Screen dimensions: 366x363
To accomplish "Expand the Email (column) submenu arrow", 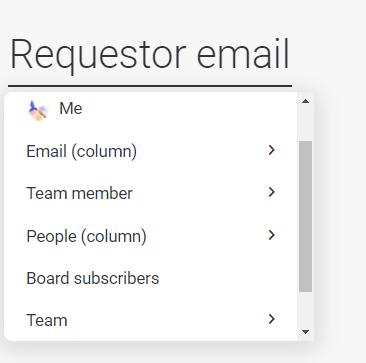I will click(272, 150).
